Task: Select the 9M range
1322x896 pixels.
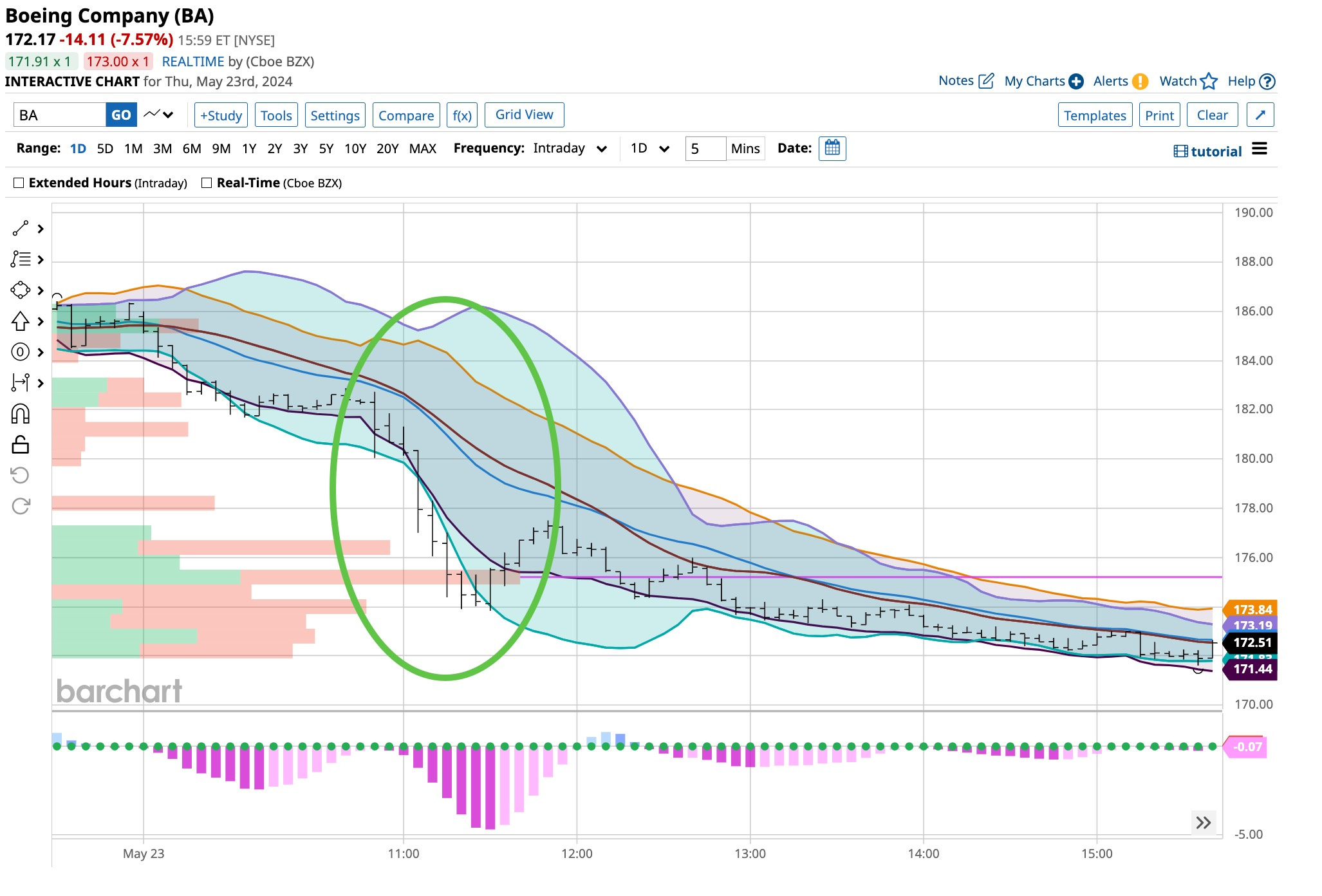Action: coord(221,149)
